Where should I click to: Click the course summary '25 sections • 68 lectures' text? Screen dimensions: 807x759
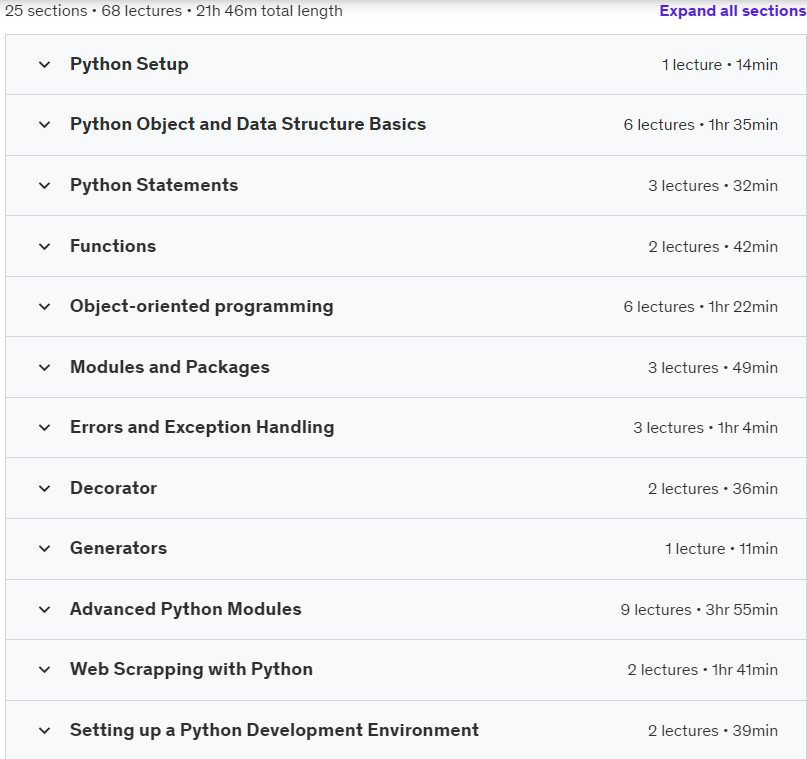click(x=93, y=11)
